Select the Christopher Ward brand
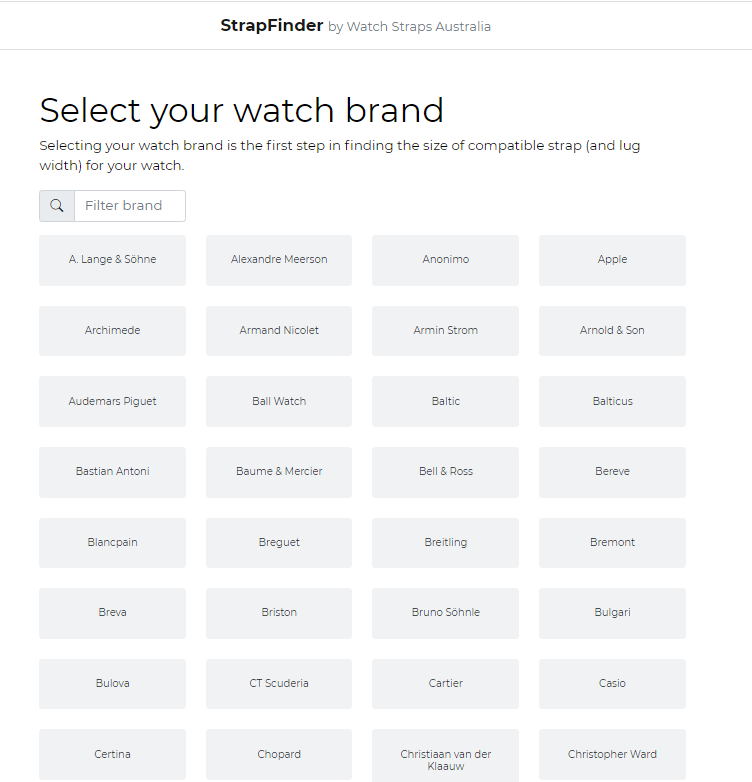The height and width of the screenshot is (782, 752). [612, 755]
